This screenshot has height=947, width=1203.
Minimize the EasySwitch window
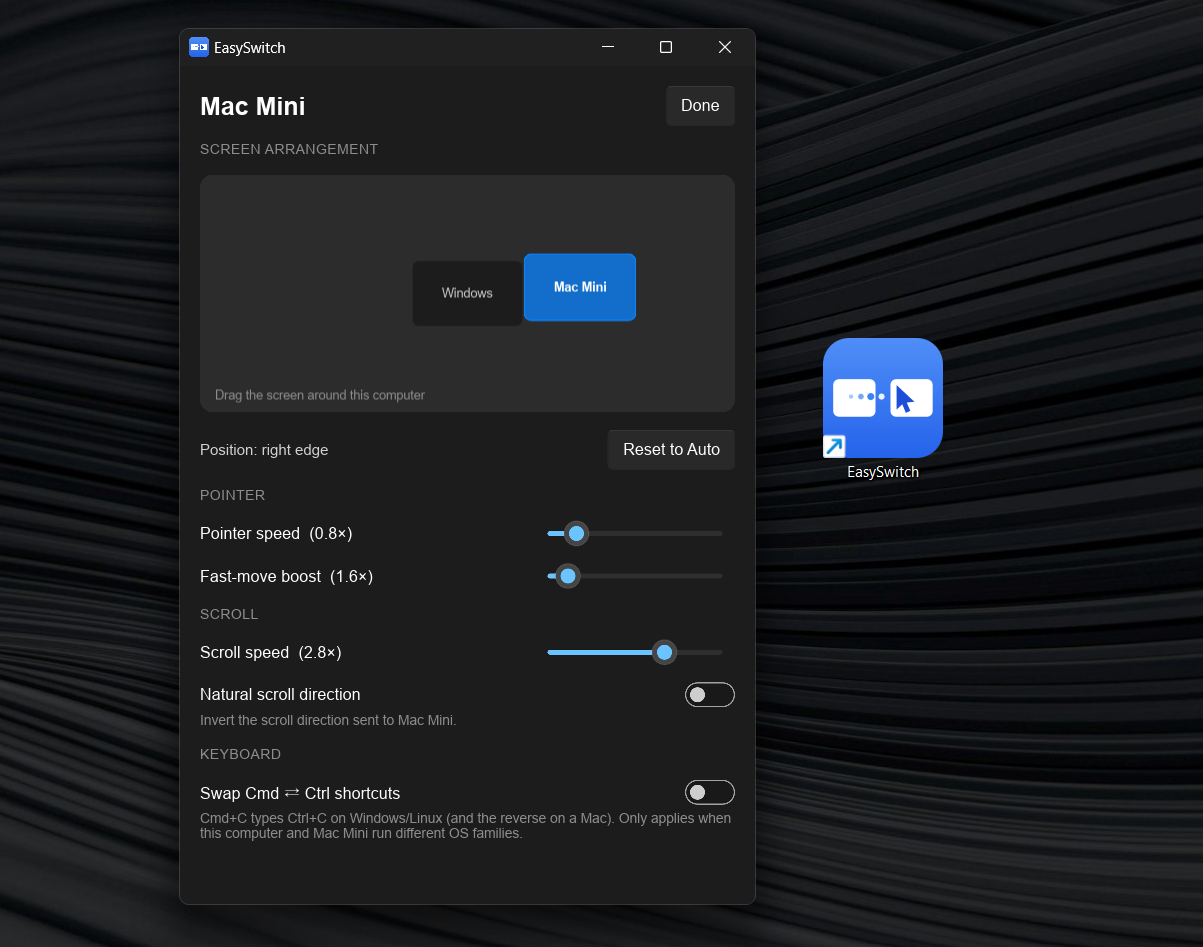pyautogui.click(x=607, y=47)
